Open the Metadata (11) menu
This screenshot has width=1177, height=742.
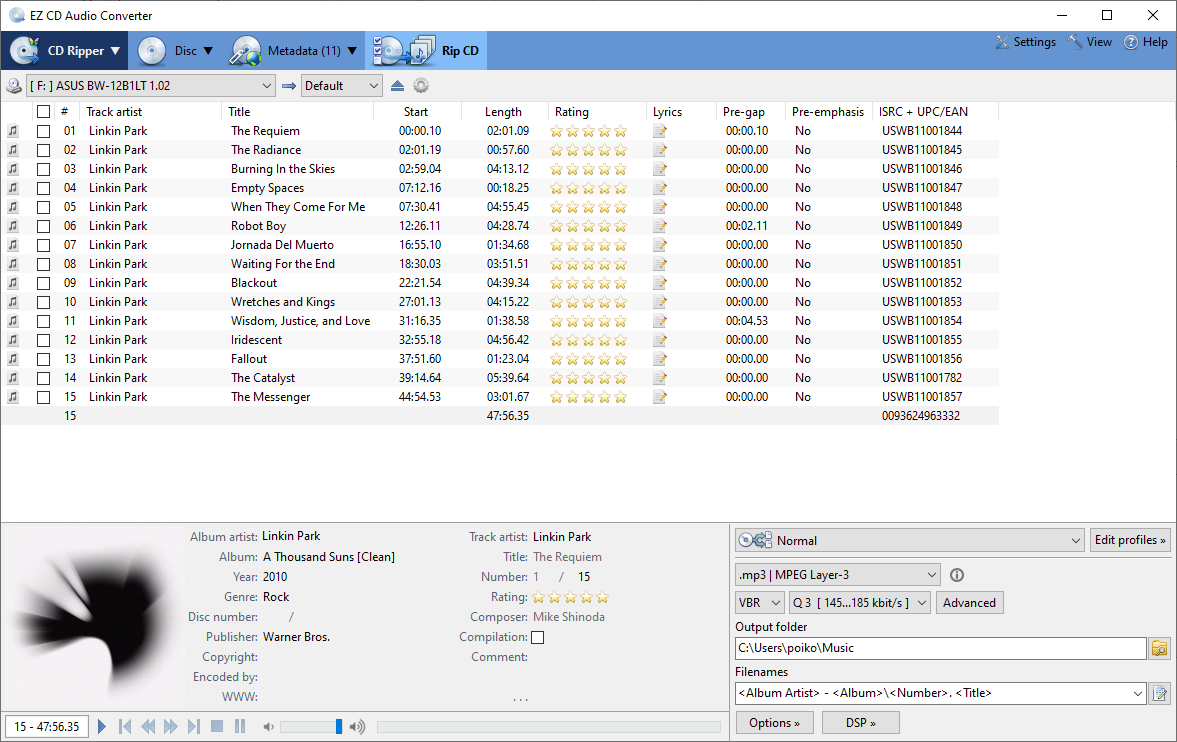(292, 51)
